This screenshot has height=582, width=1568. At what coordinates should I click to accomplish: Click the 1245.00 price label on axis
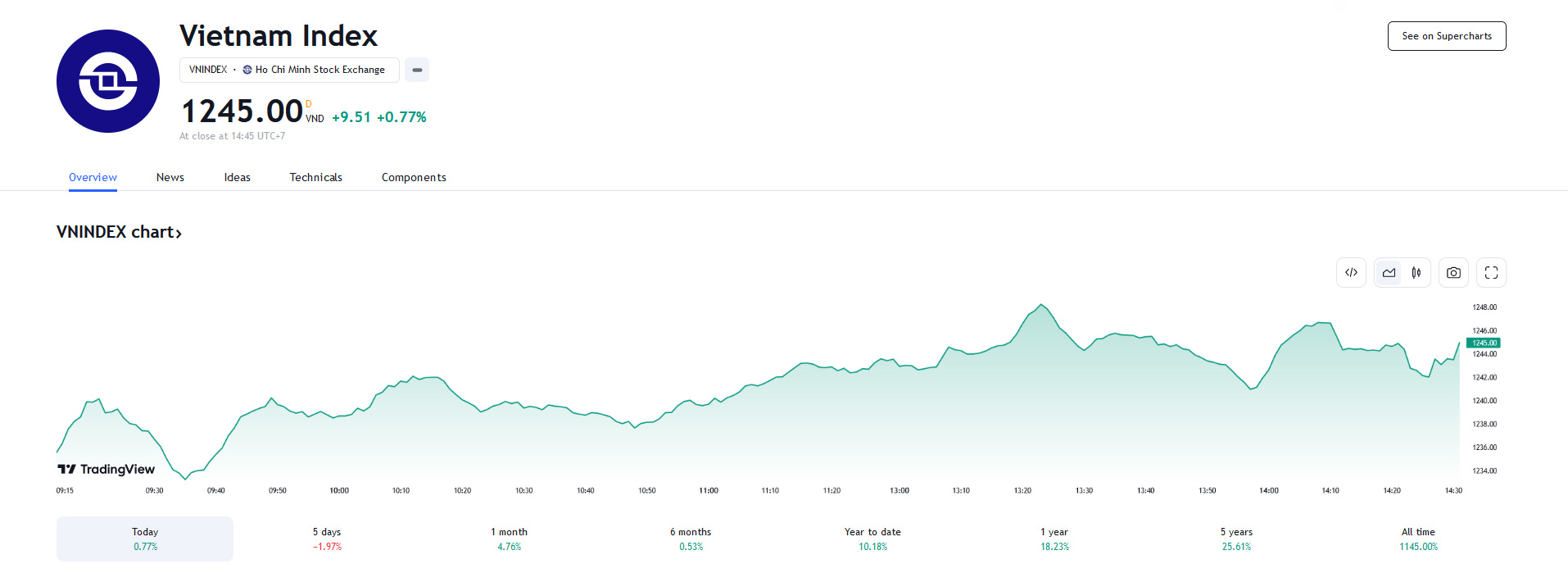1484,343
